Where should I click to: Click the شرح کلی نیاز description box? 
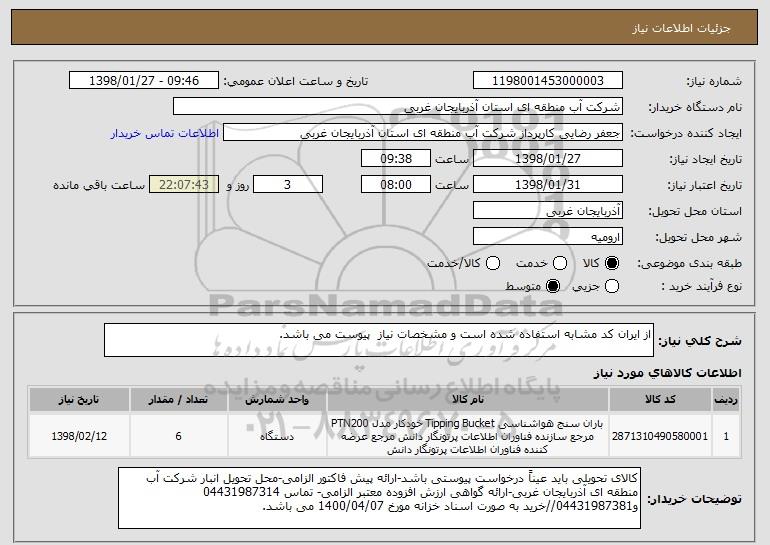(x=379, y=340)
